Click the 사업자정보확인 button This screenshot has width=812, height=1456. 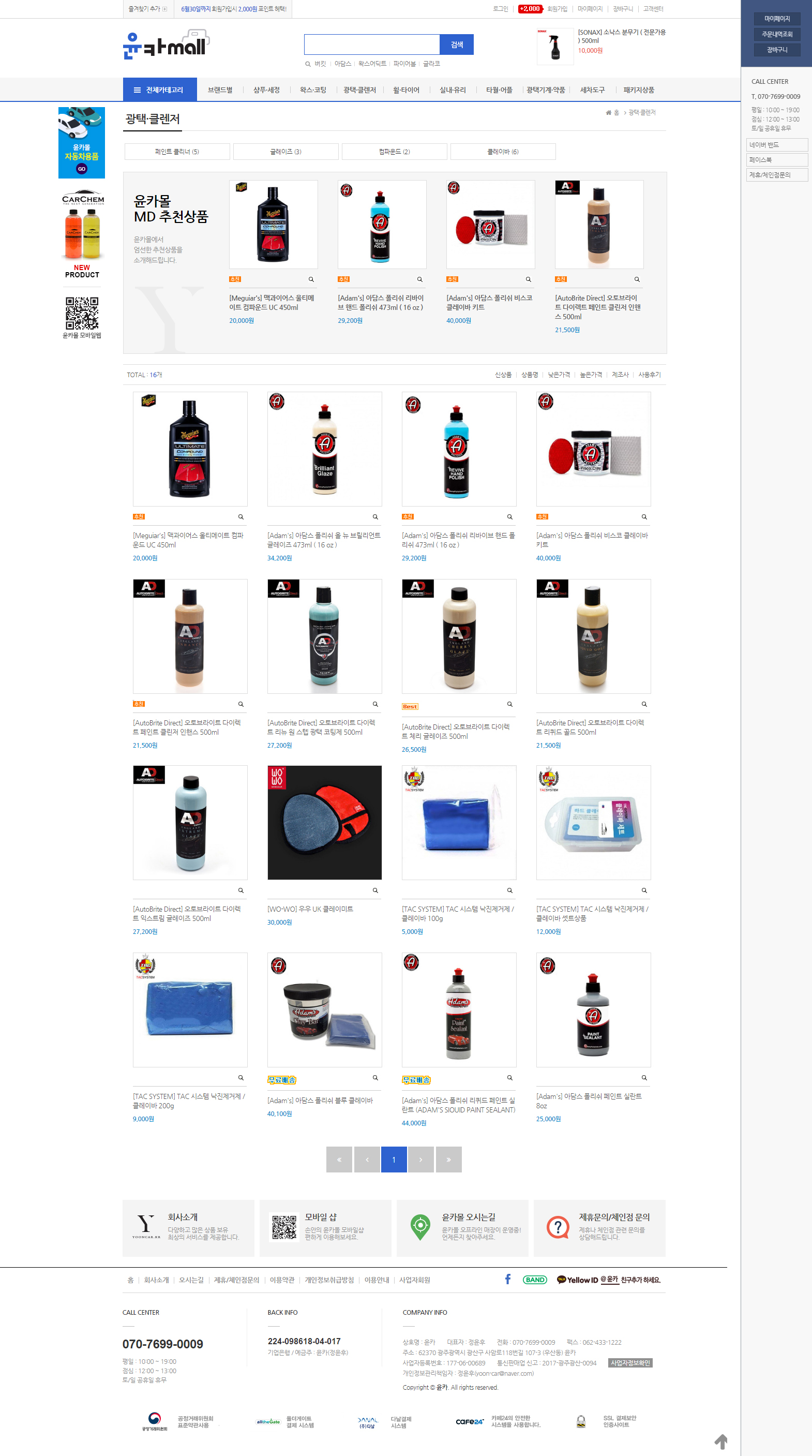click(630, 1363)
